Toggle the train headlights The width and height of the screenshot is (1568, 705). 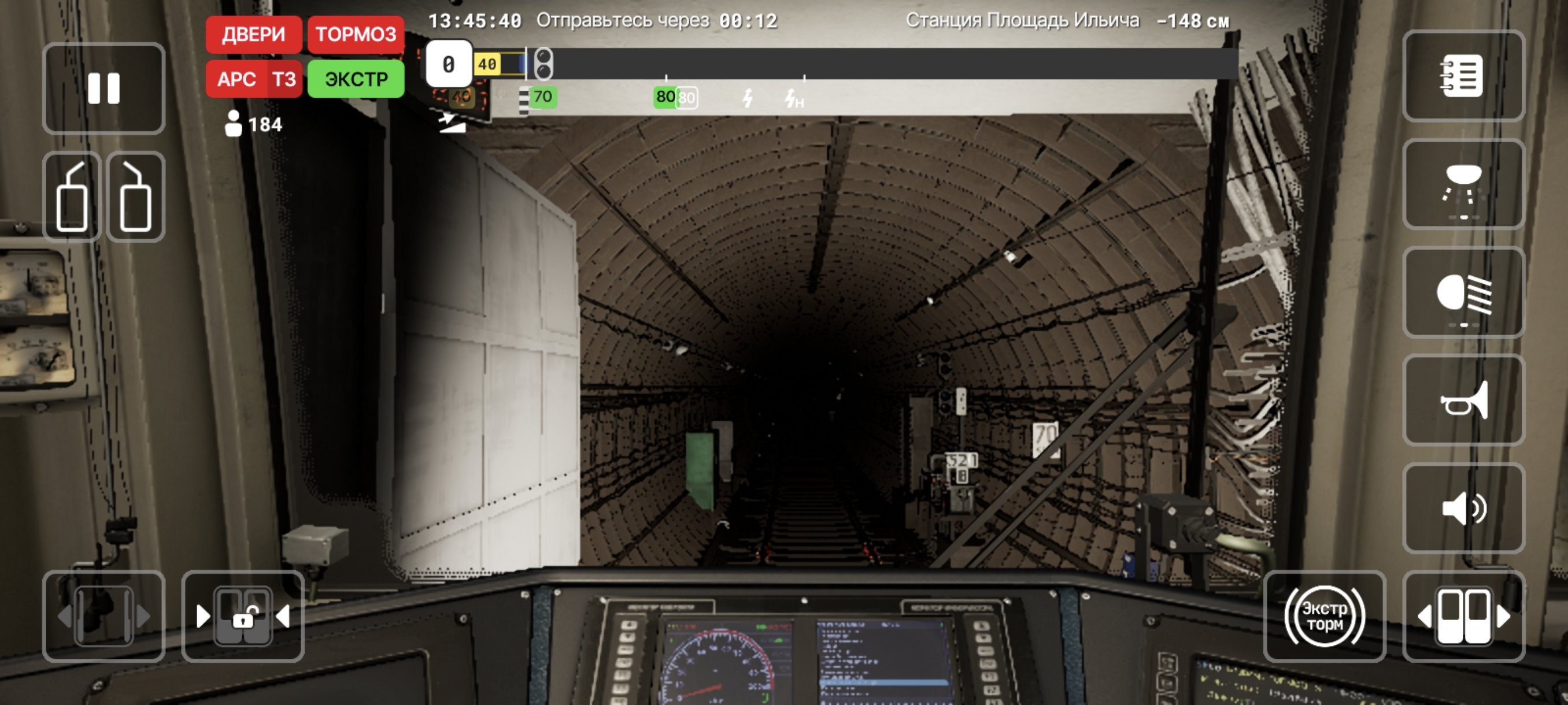coord(1463,292)
